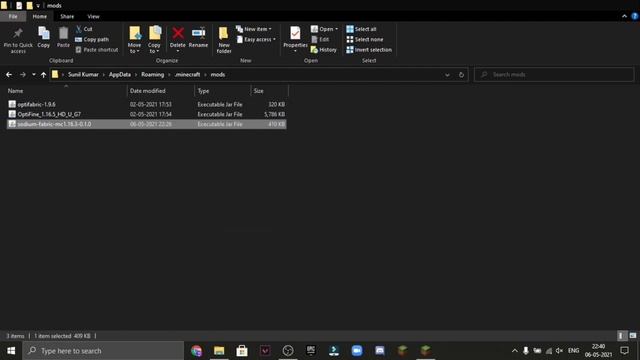Expand the Easy access dropdown

pos(256,40)
